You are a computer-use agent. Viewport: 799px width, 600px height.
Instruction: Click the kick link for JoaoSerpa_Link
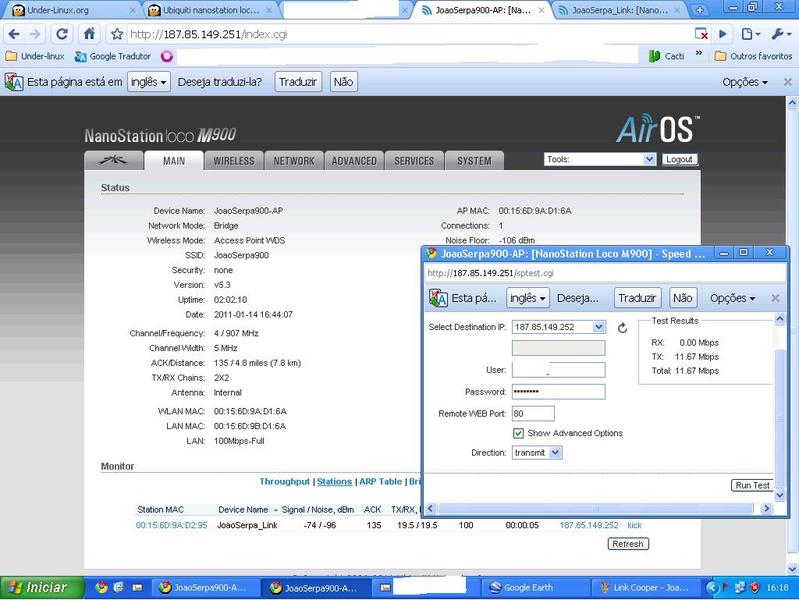tap(634, 525)
